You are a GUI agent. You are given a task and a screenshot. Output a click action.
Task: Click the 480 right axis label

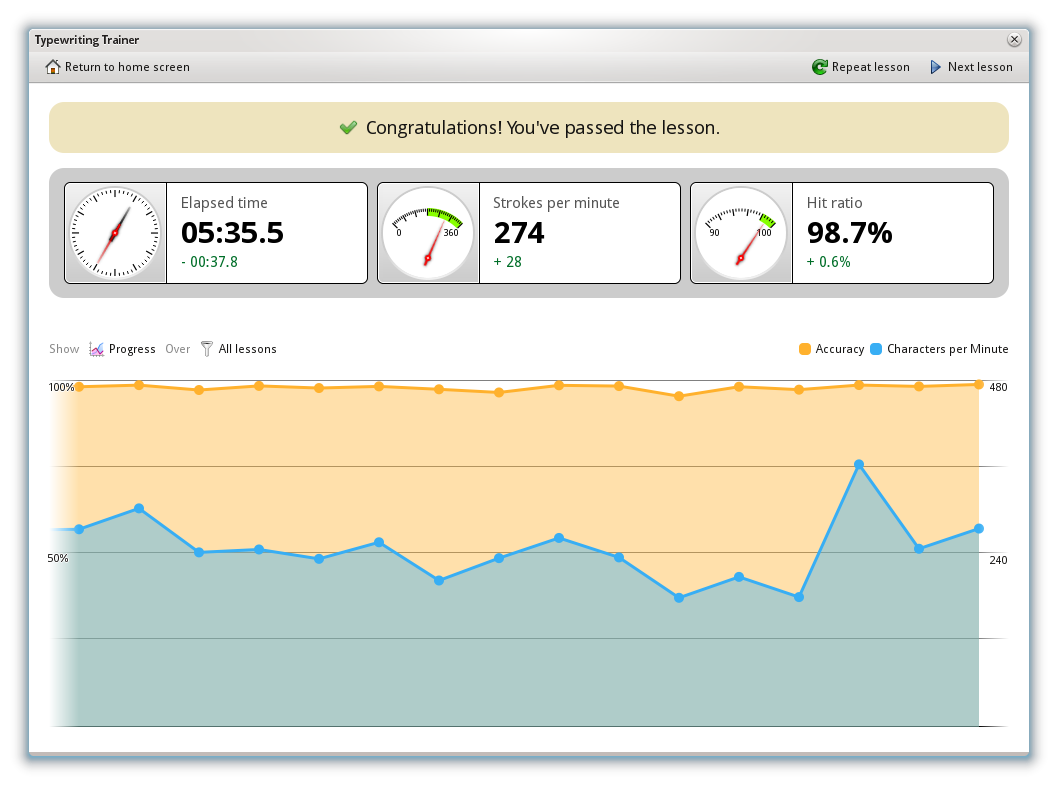click(998, 387)
